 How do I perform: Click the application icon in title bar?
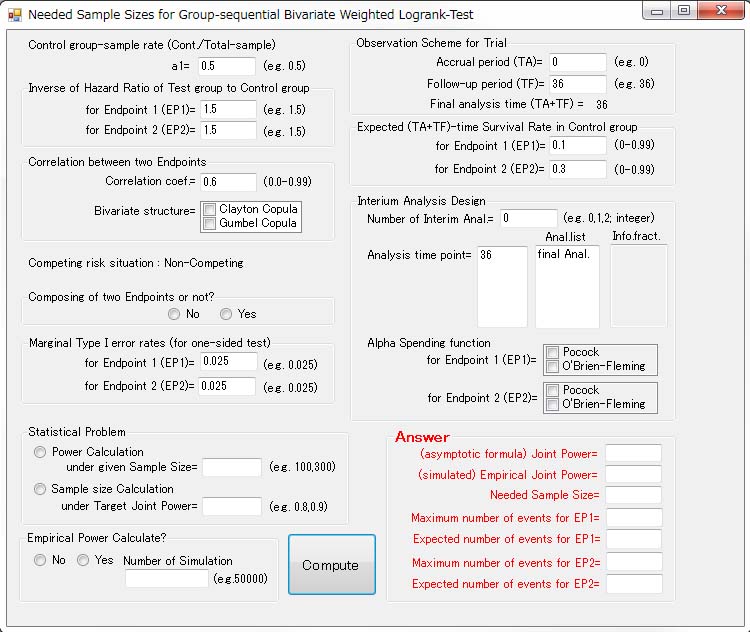(15, 15)
